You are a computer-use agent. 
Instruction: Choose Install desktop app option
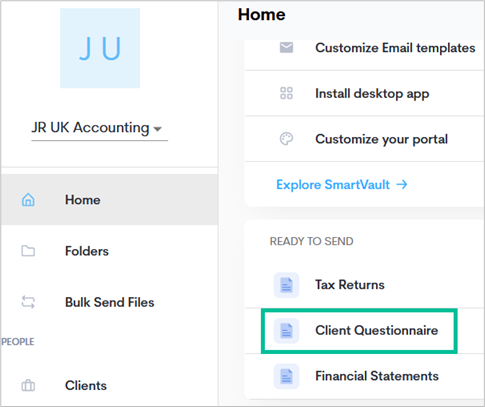tap(365, 93)
